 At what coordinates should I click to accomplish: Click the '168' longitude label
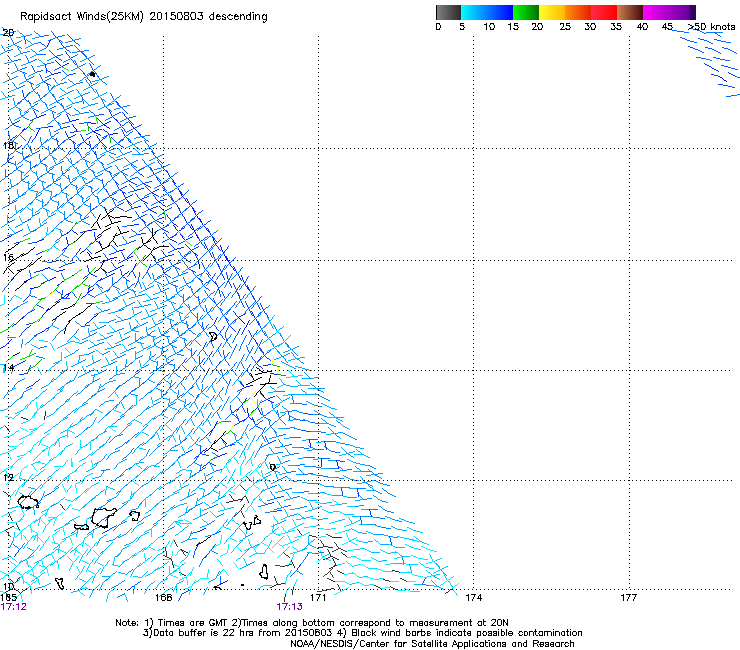[x=163, y=598]
